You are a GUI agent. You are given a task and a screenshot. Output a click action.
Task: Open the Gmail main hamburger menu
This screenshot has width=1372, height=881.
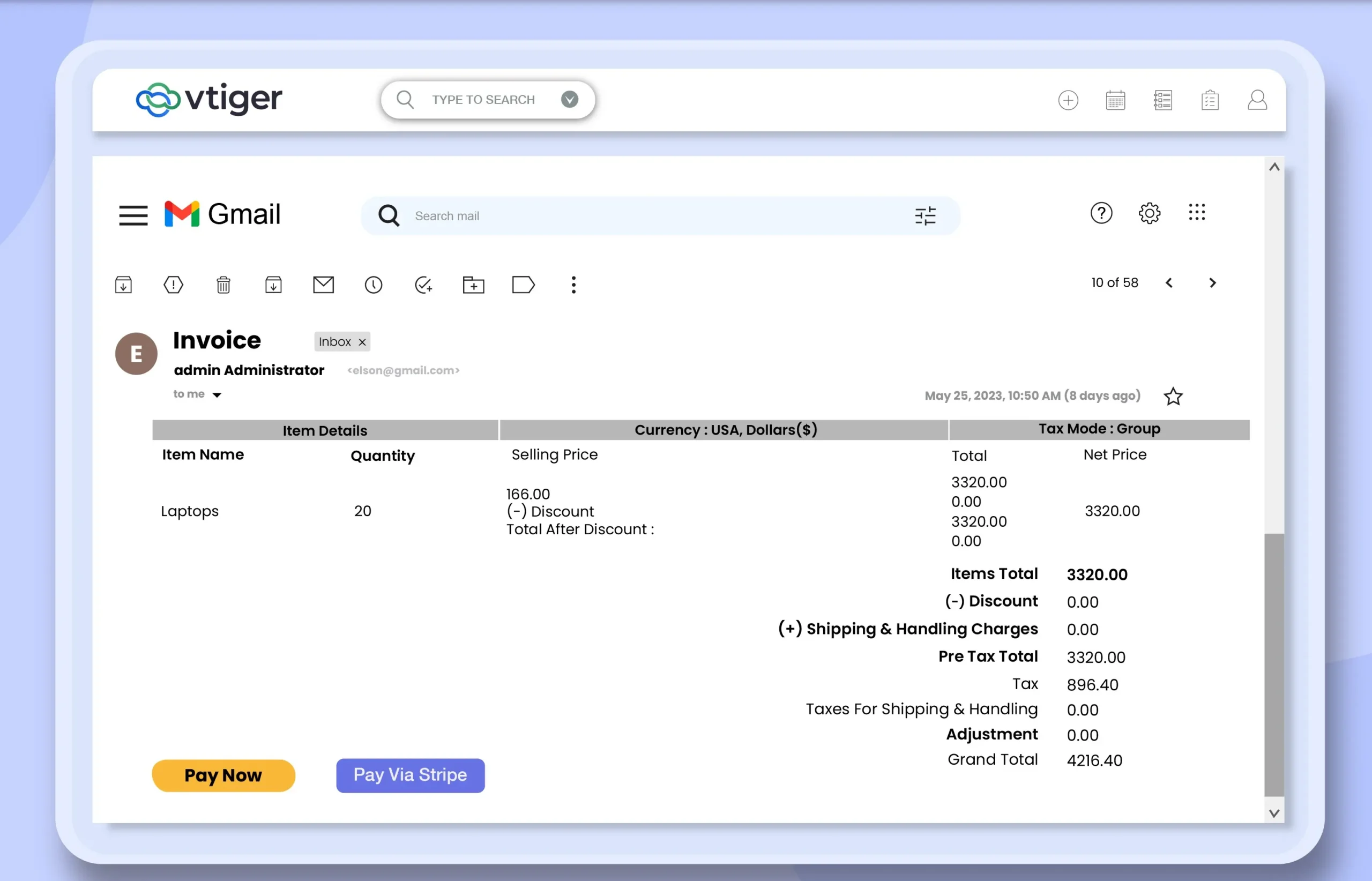tap(133, 215)
